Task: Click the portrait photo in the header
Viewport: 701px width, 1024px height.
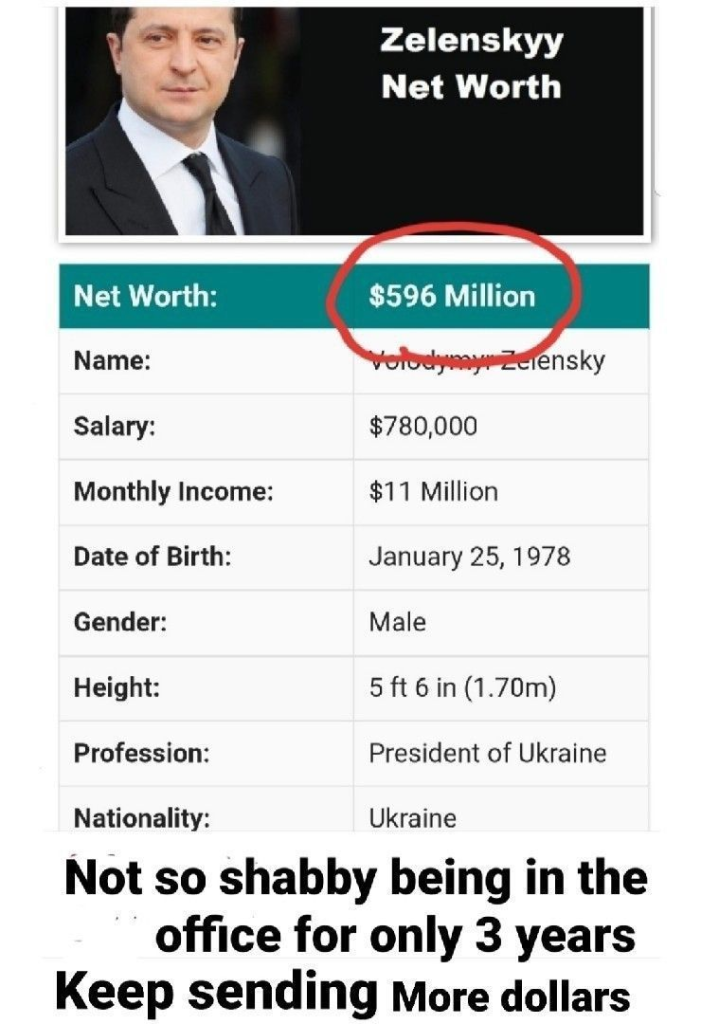Action: (180, 120)
